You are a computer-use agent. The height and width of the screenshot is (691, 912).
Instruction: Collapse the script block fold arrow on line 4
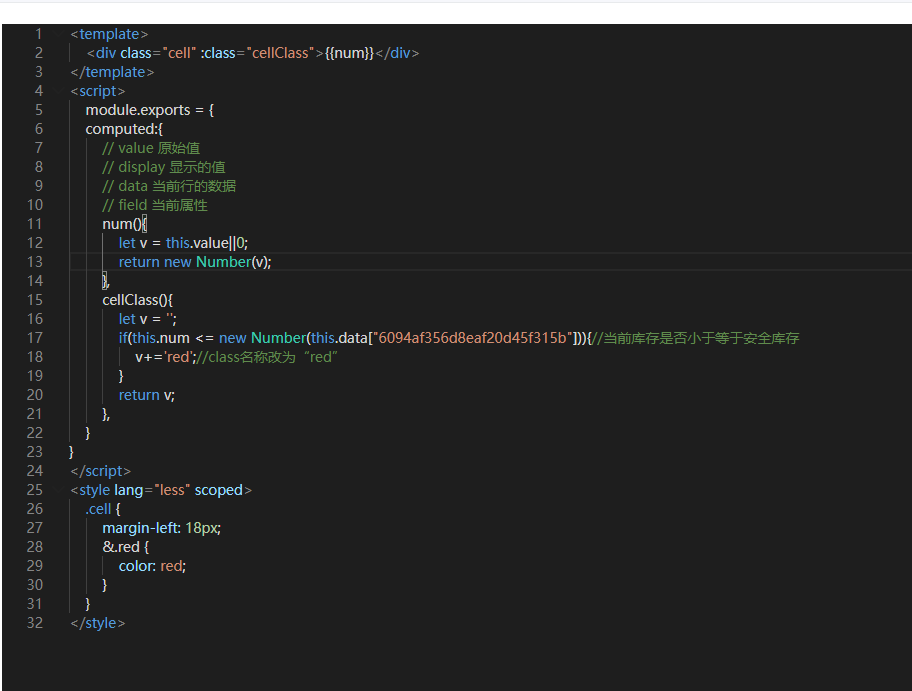pos(58,91)
